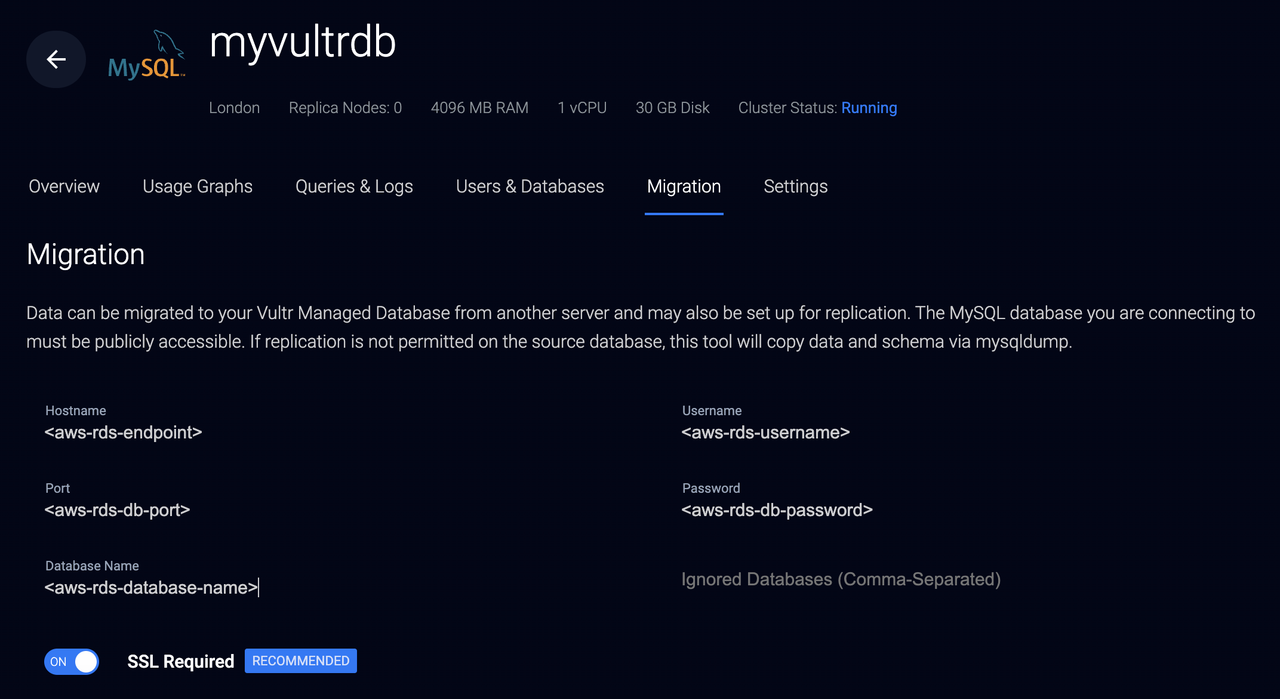Click the Migration section heading
1280x699 pixels.
pos(86,254)
